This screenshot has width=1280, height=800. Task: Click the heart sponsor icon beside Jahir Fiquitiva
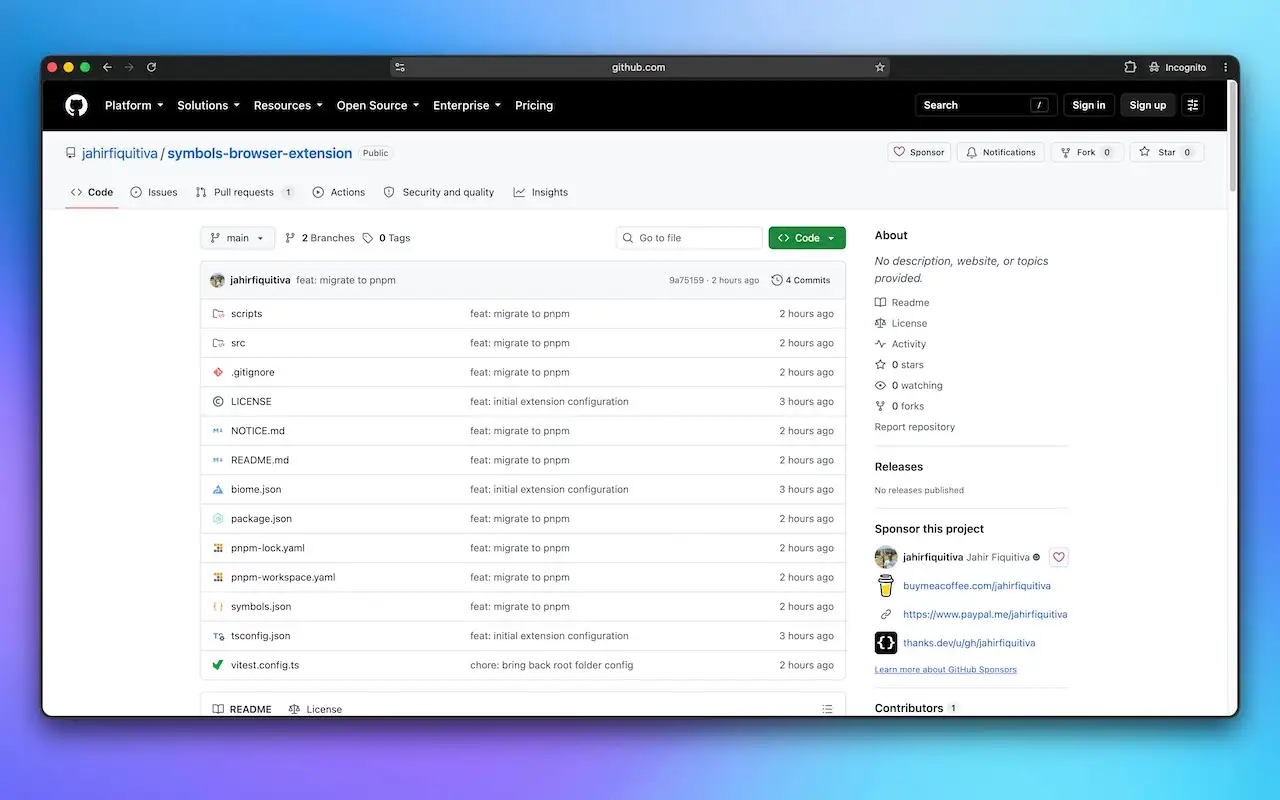1059,557
